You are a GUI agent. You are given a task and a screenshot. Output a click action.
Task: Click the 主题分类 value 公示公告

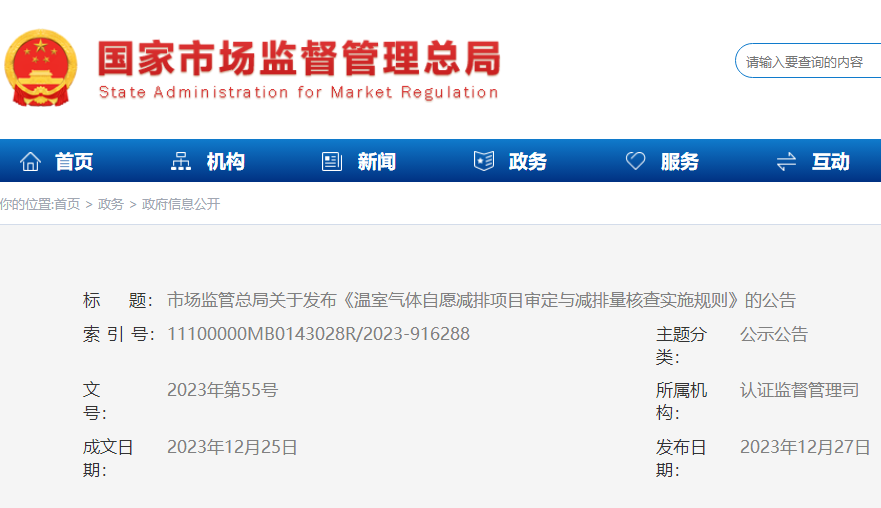click(x=774, y=334)
